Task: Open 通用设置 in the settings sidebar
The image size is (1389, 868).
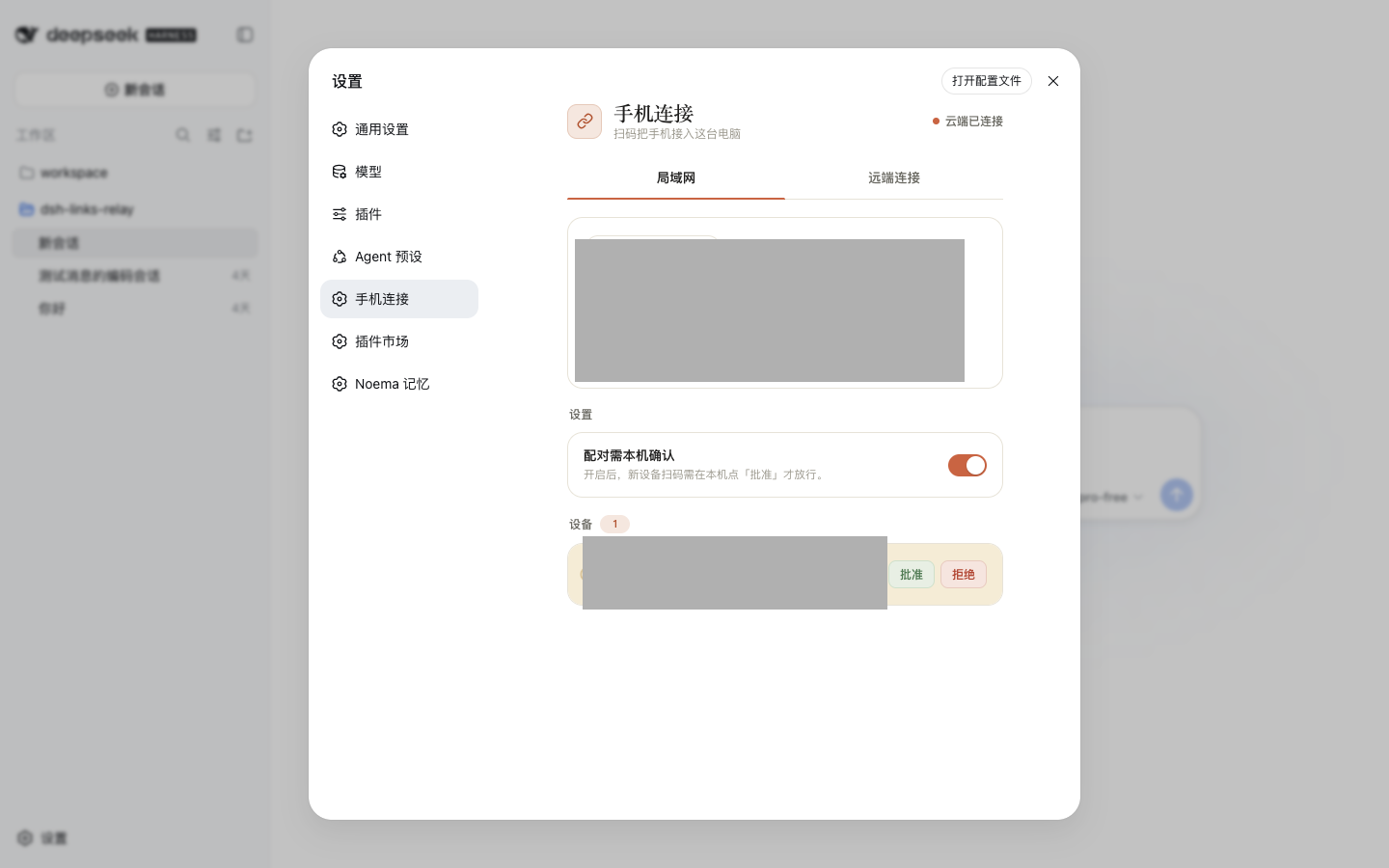Action: [398, 129]
